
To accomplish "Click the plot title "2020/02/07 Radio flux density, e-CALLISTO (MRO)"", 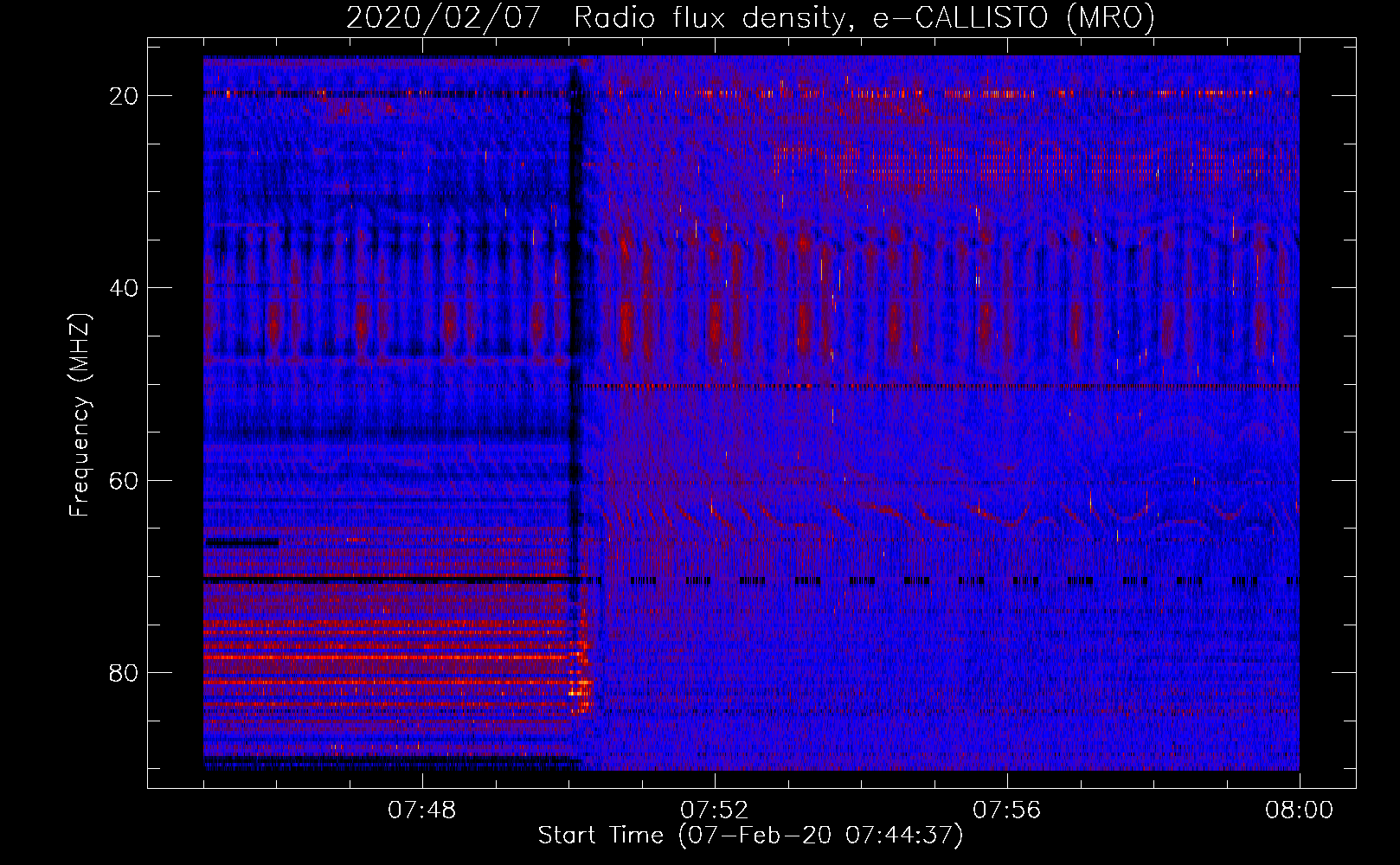I will [x=750, y=17].
